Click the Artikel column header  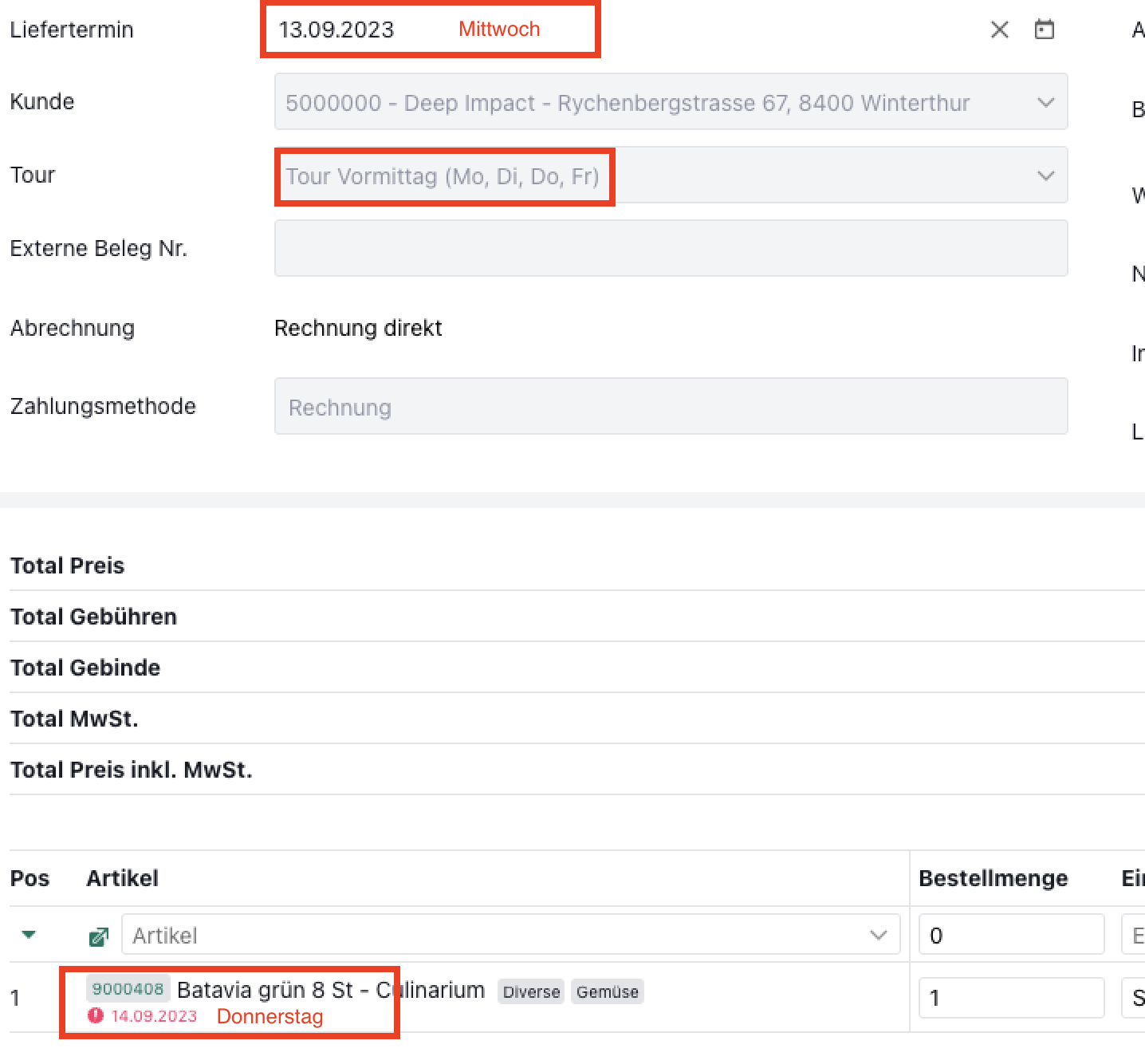(122, 878)
